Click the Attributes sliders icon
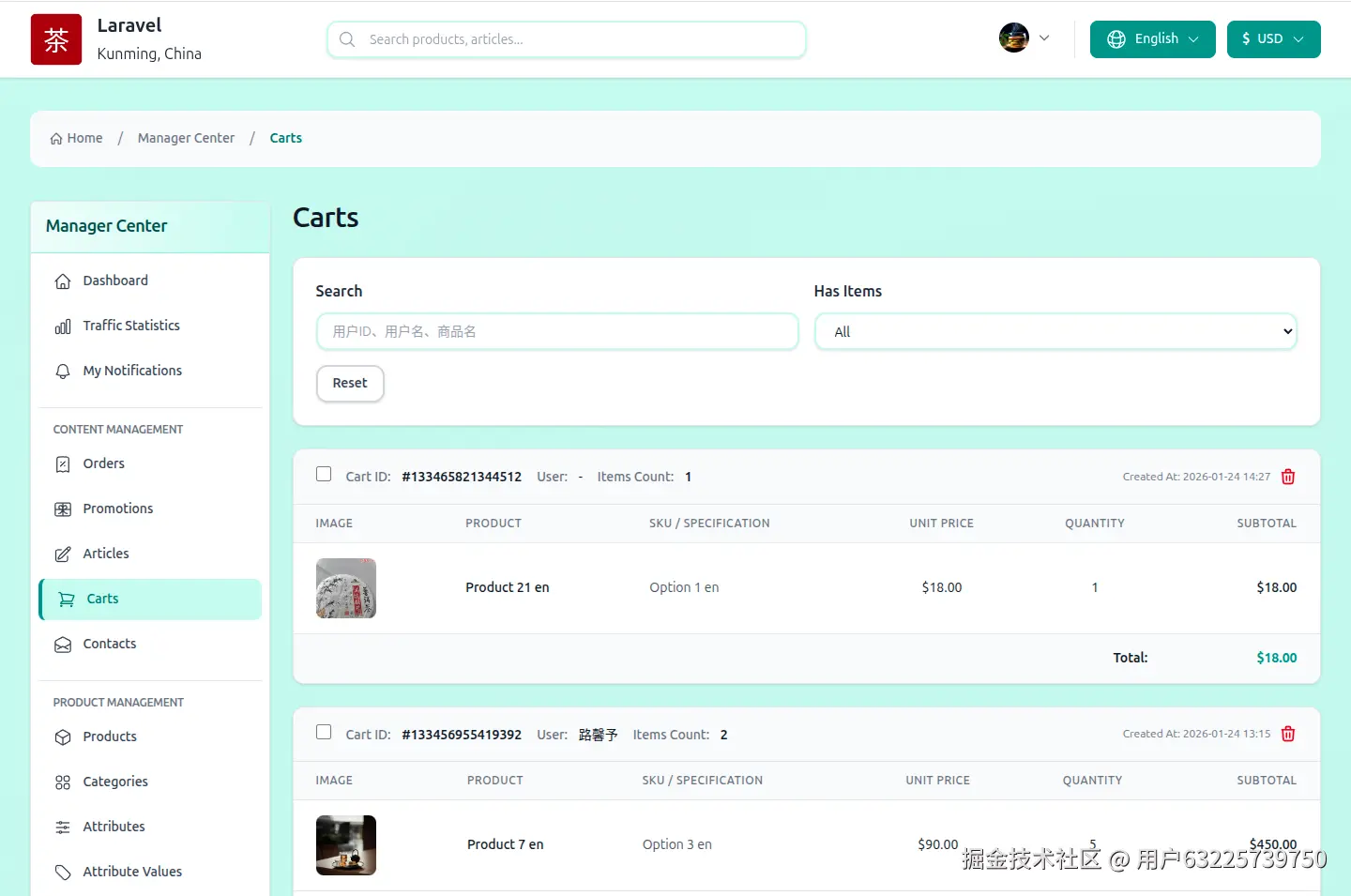 63,828
